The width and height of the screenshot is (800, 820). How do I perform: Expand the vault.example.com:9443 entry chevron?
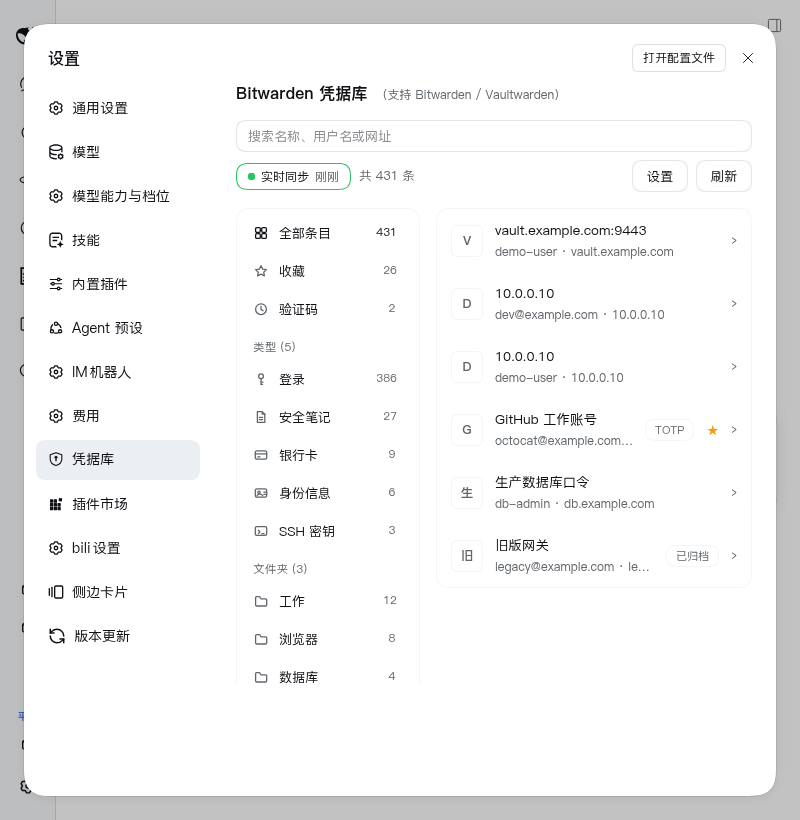(734, 241)
